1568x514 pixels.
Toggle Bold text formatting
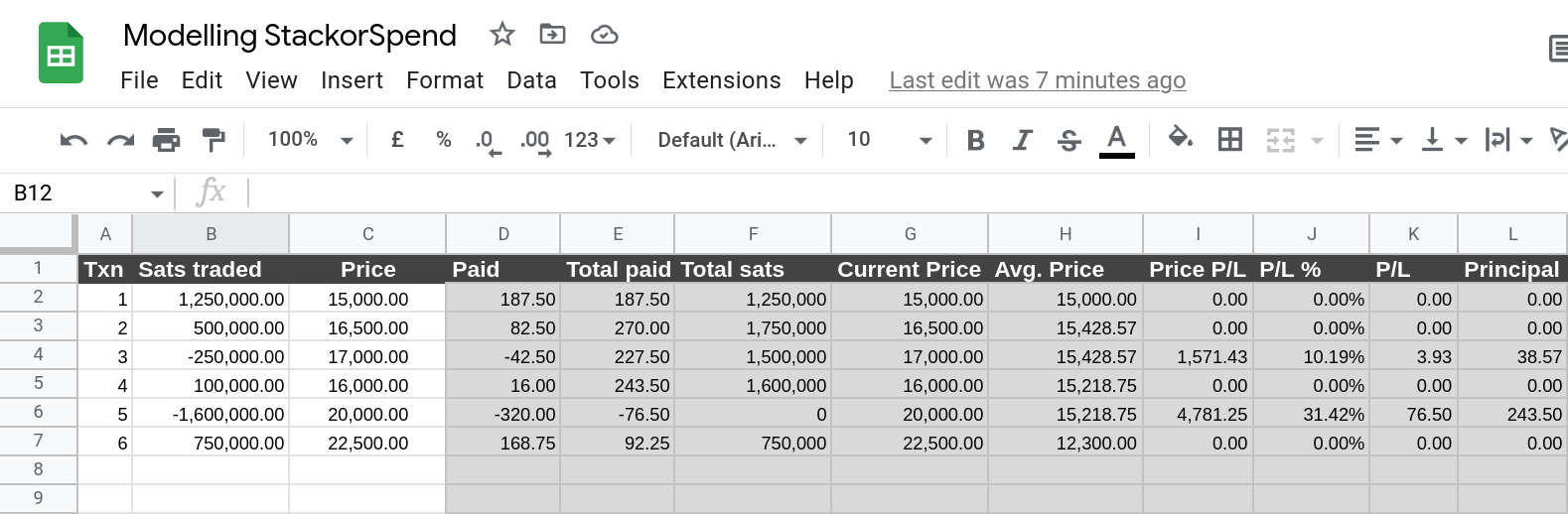(975, 140)
